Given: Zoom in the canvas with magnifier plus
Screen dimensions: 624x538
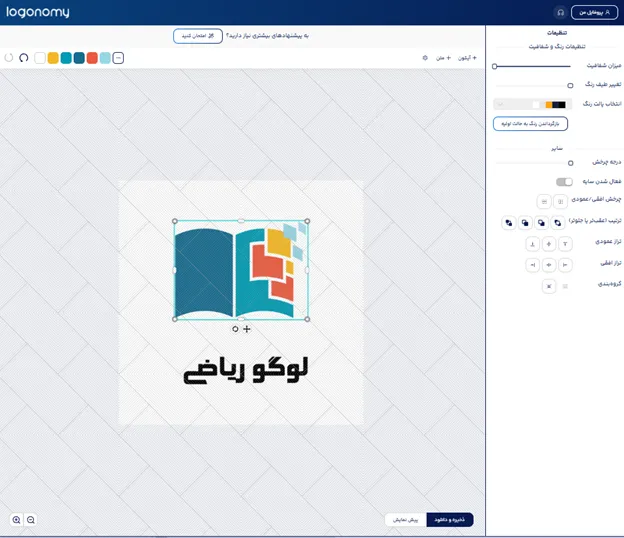Looking at the screenshot, I should tap(16, 520).
